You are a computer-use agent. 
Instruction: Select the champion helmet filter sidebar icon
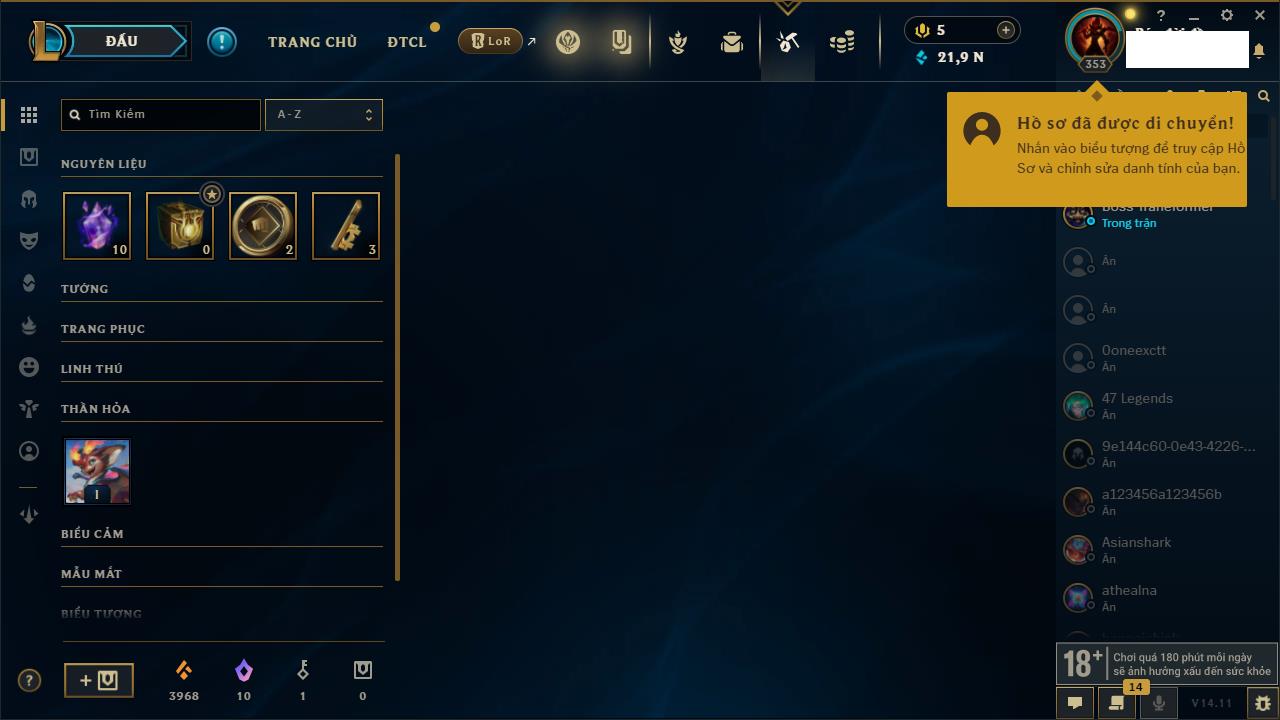29,199
